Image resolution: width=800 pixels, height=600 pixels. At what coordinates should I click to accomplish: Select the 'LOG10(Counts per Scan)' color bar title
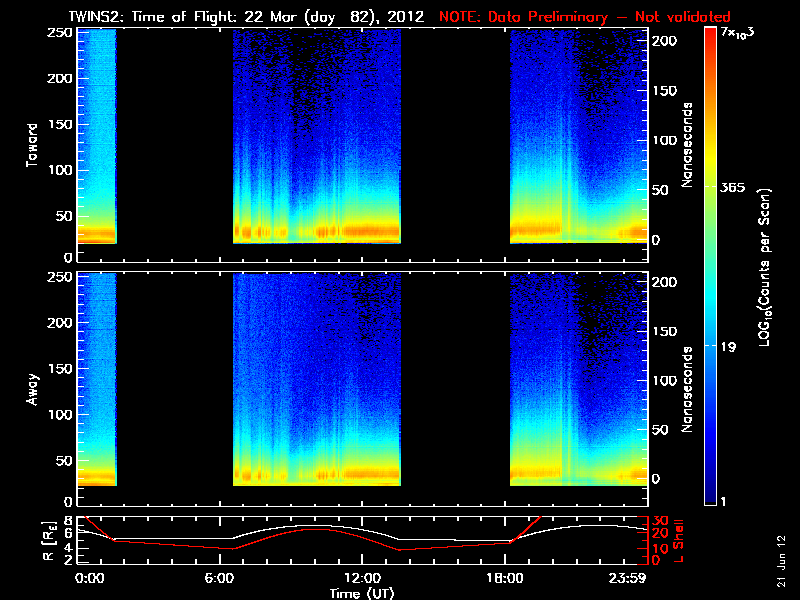[765, 268]
